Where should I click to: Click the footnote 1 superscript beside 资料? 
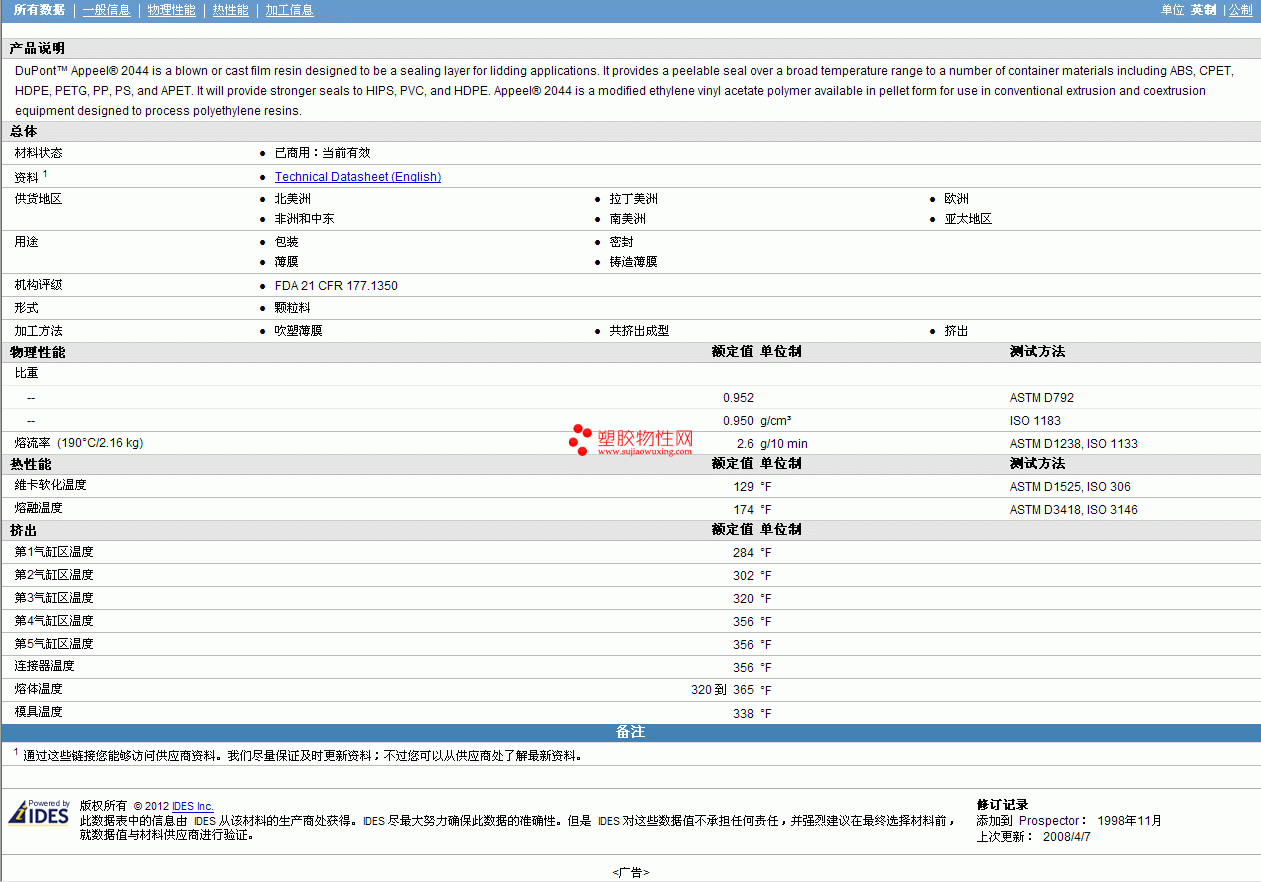(x=45, y=173)
